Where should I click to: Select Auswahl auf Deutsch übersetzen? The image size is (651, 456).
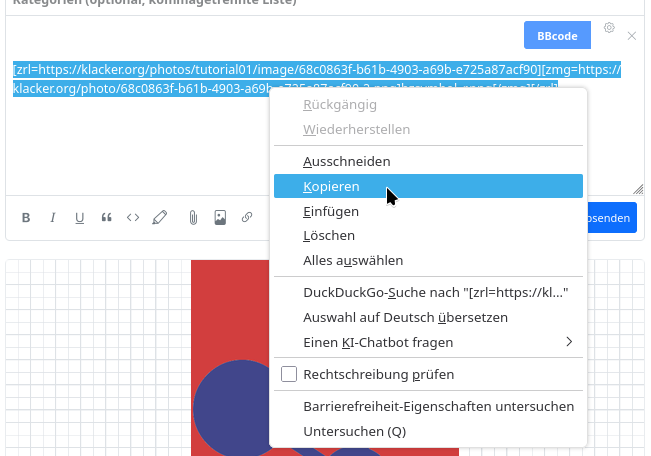[x=428, y=318]
